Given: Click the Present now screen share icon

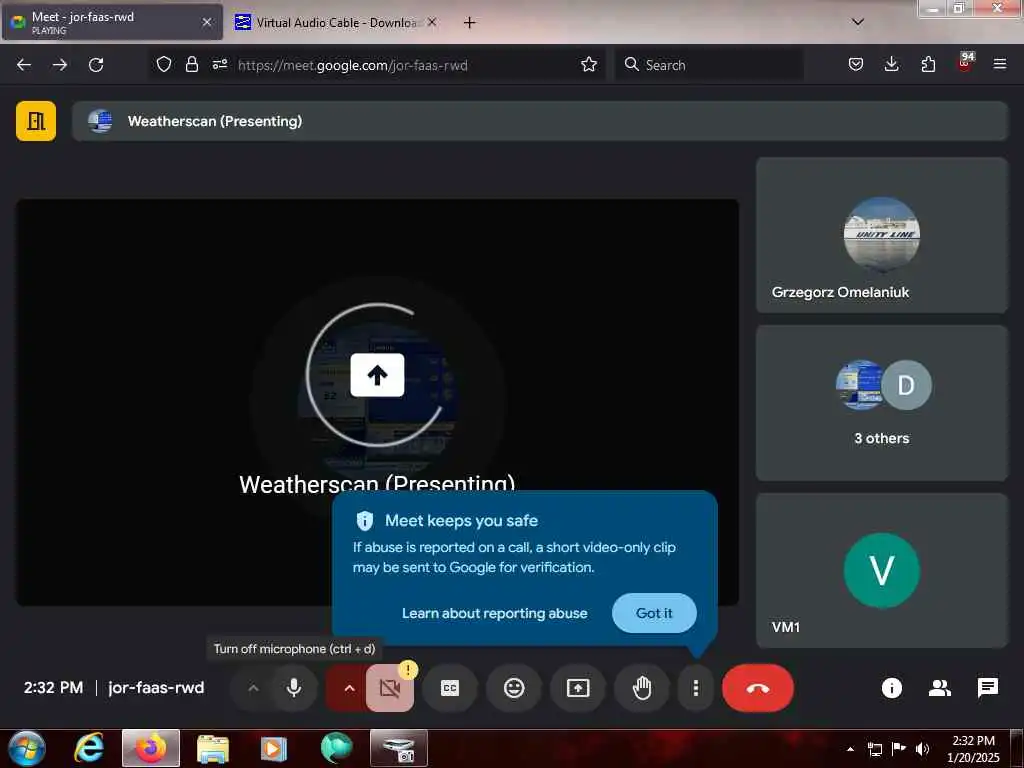Looking at the screenshot, I should coord(578,688).
